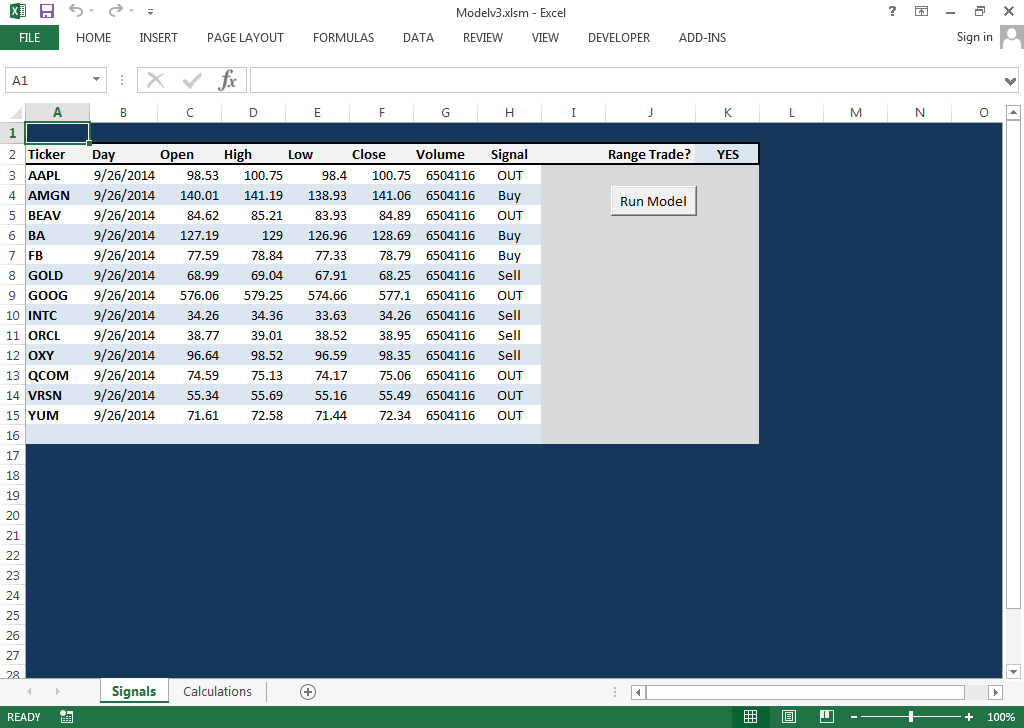Click the Sign in link
The width and height of the screenshot is (1024, 728).
(x=974, y=37)
